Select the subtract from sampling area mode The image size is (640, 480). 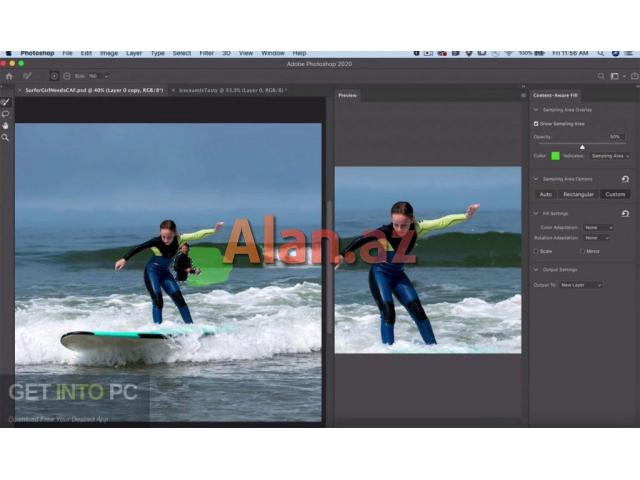coord(67,76)
